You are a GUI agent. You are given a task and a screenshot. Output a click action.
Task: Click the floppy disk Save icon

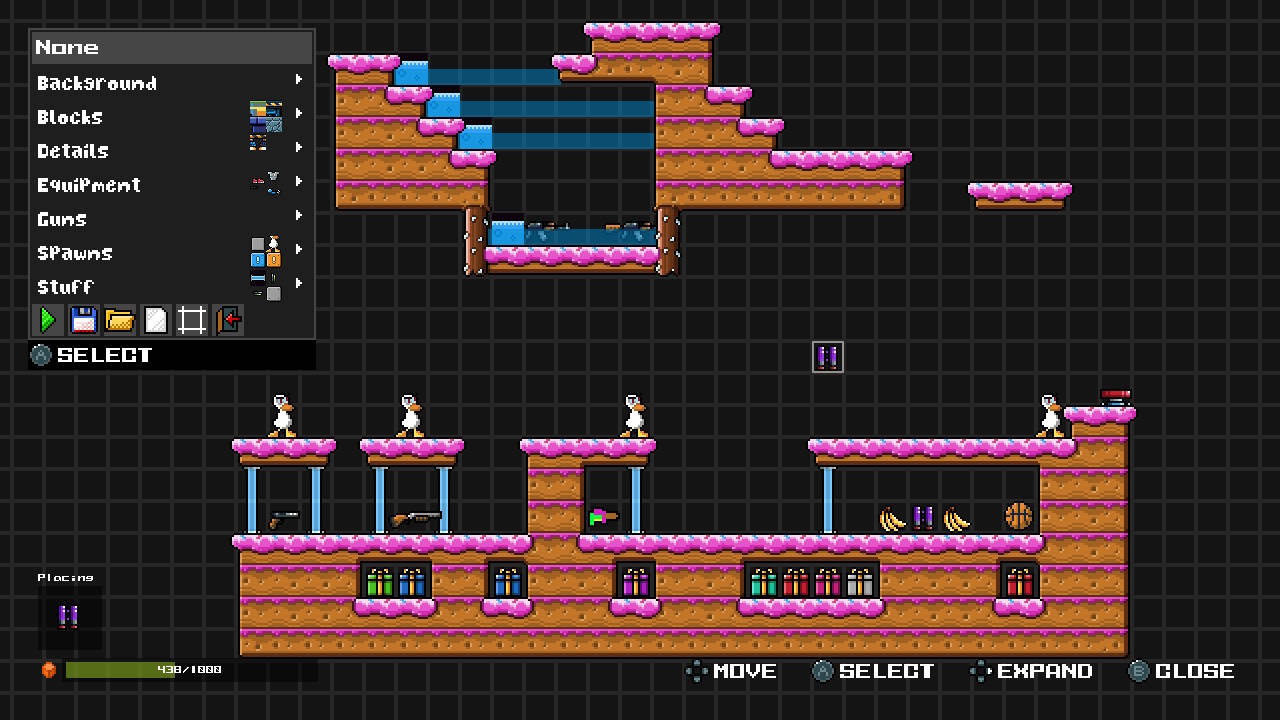pyautogui.click(x=83, y=320)
